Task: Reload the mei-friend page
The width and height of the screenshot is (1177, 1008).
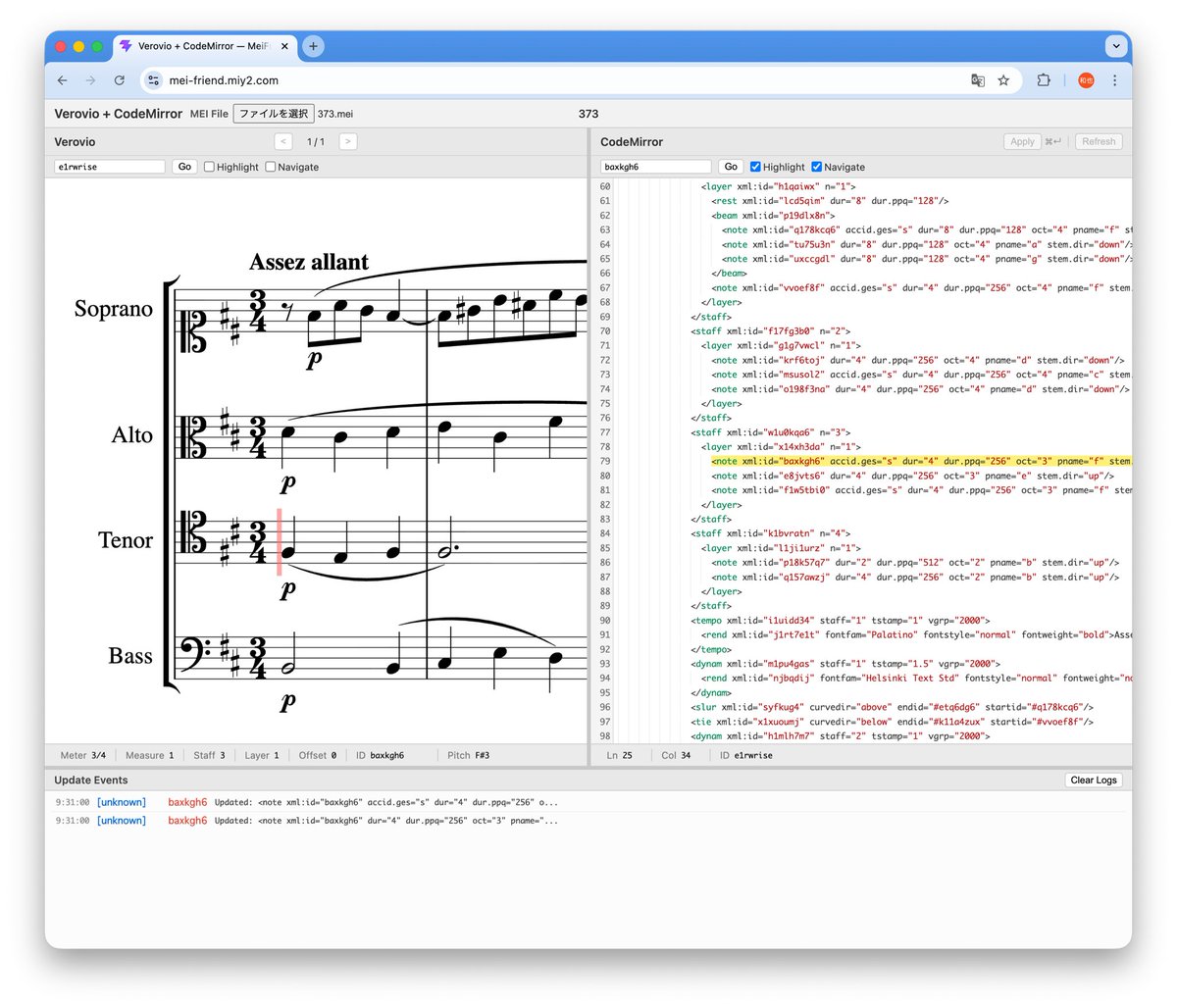Action: (x=119, y=80)
